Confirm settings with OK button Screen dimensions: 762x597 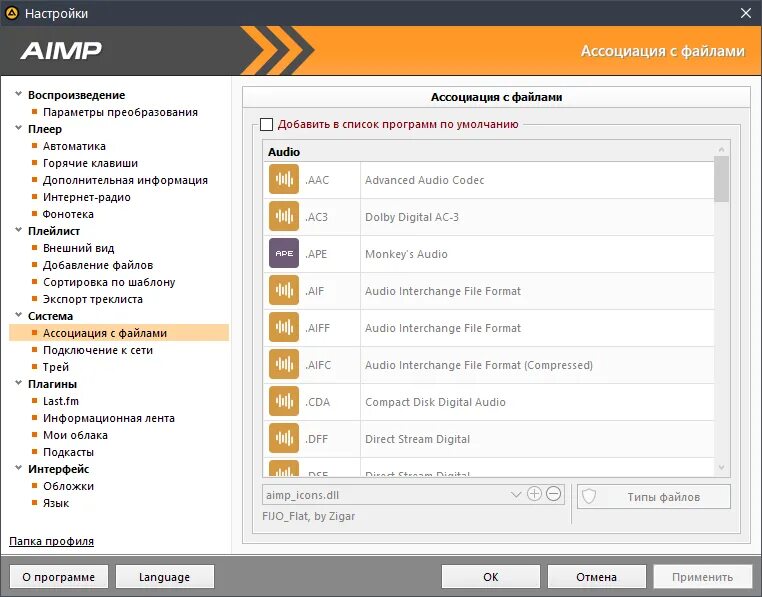(x=490, y=577)
